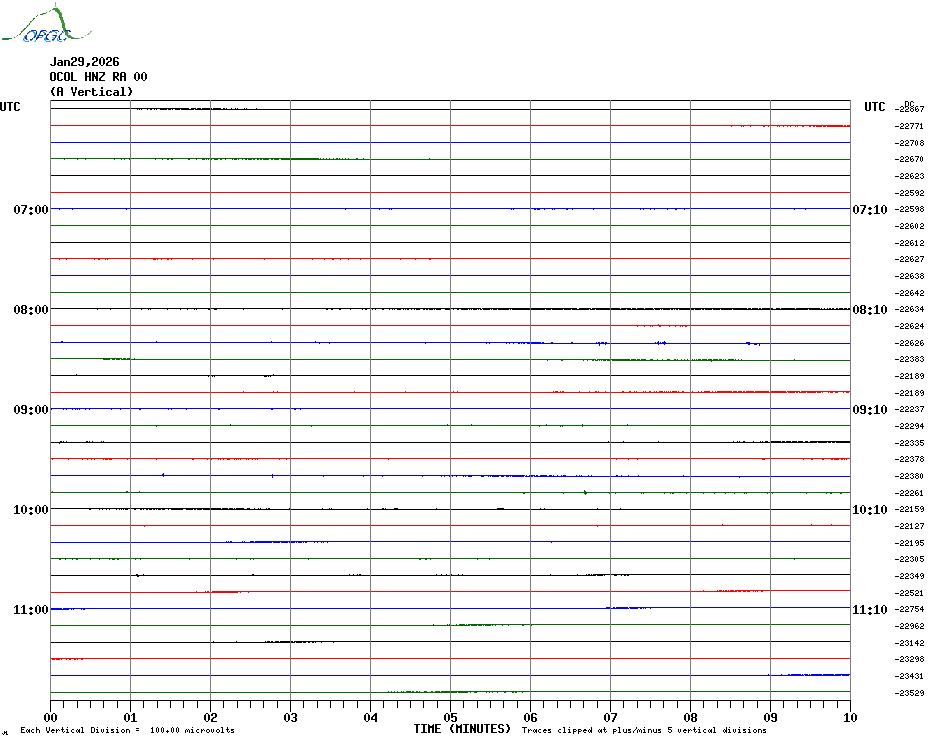Click the OCOL HNZ RA 00 station label

pos(98,77)
